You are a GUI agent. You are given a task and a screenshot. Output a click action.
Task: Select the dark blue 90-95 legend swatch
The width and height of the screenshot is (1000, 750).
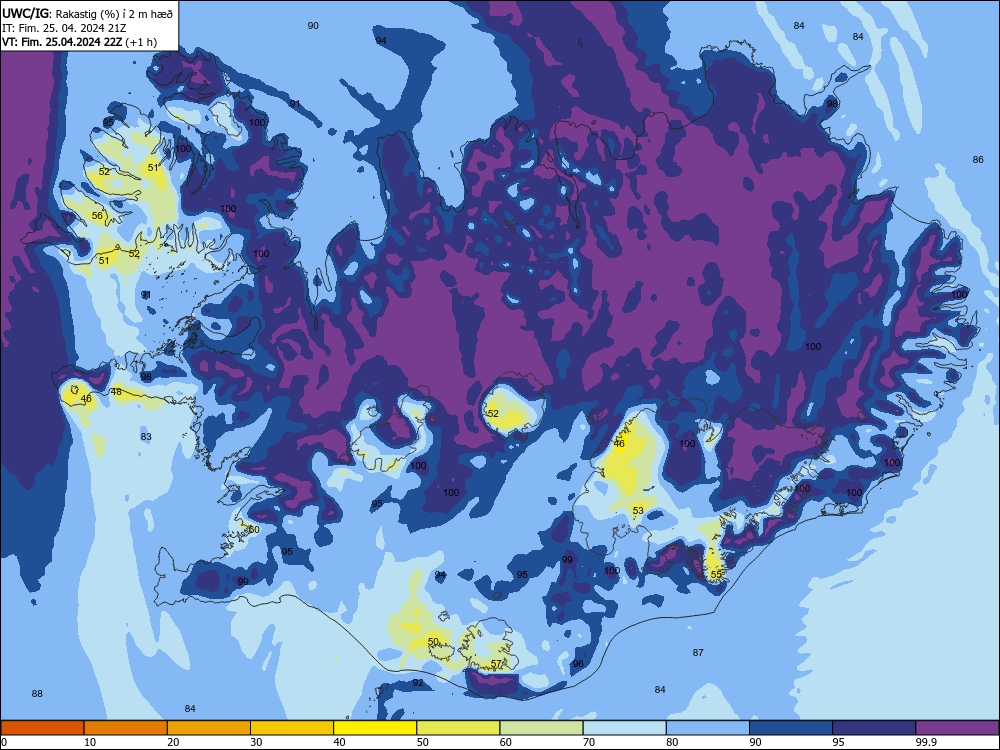pos(791,728)
